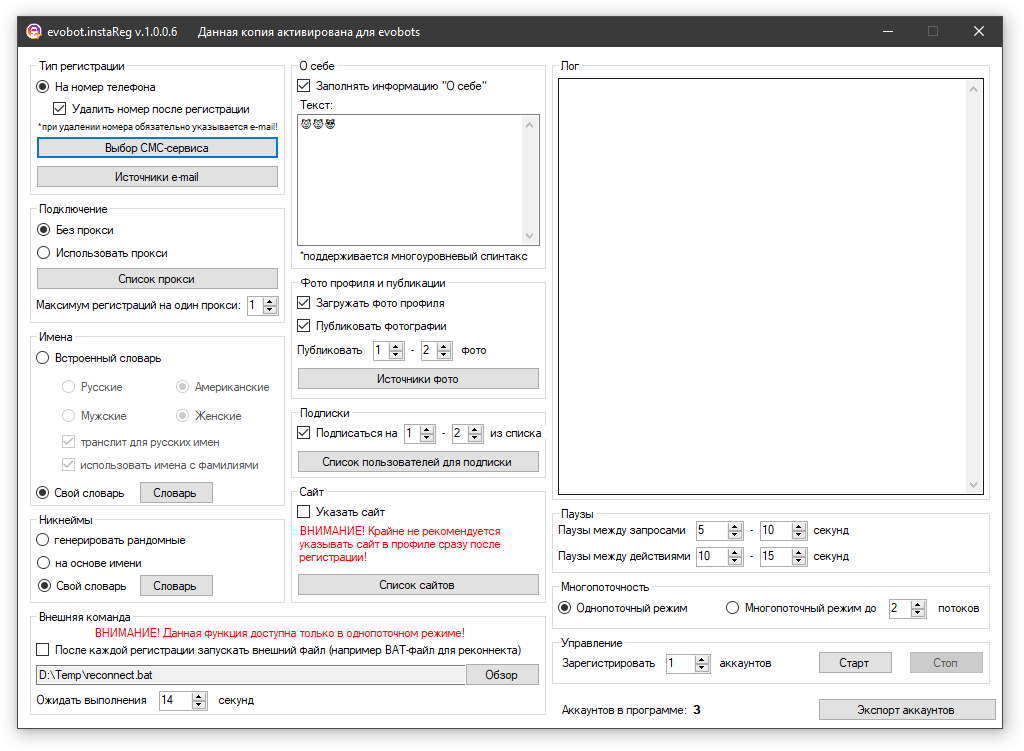Open Список пользователей для подписки

[417, 462]
